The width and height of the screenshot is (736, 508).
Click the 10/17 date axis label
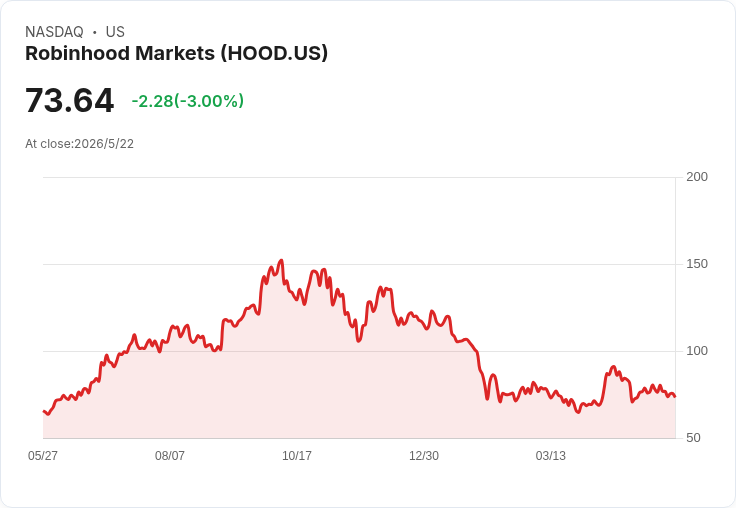pos(297,455)
